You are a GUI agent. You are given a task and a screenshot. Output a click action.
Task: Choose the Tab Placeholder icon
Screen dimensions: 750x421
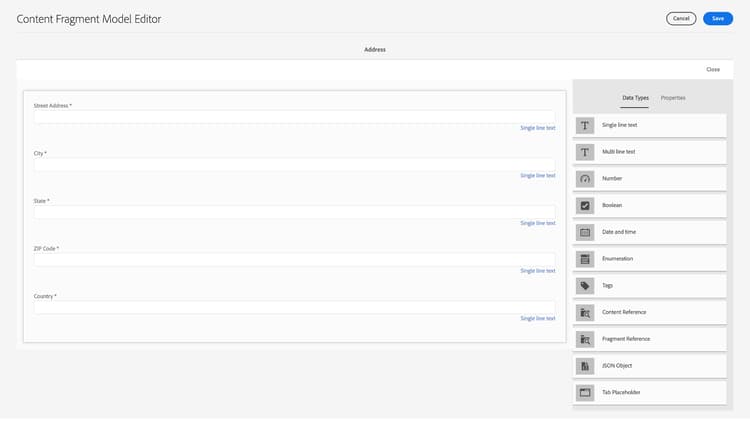(585, 393)
